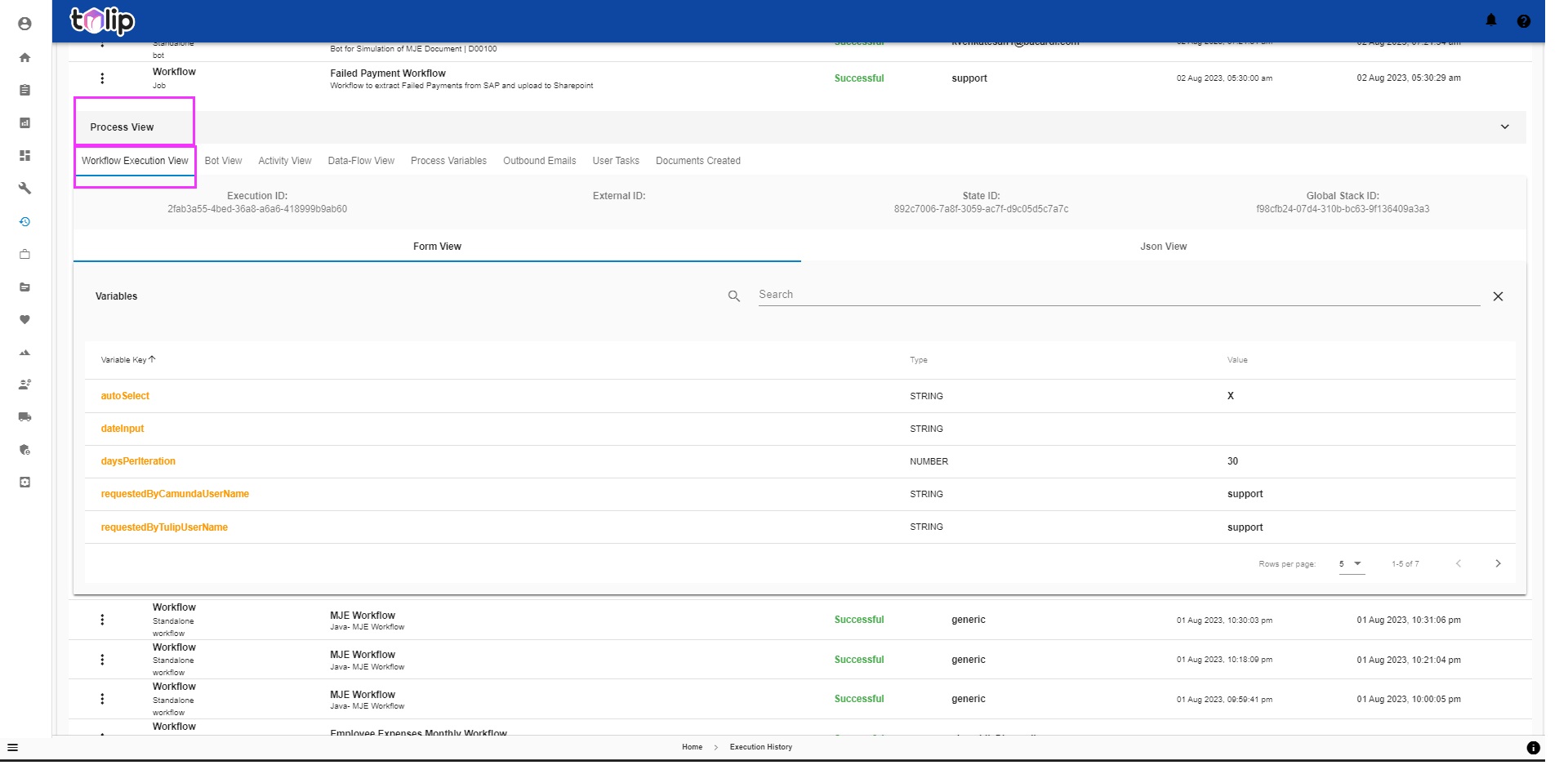Open three-dot menu for 10:18:09 pm MJE Workflow
Screen dimensions: 1568x765
(x=102, y=660)
